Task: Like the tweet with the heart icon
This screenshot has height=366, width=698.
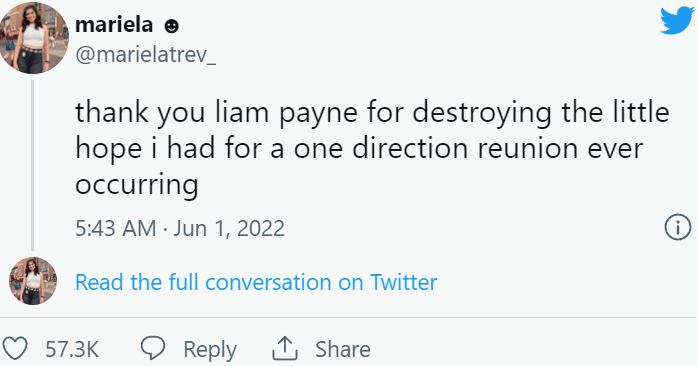Action: point(15,348)
